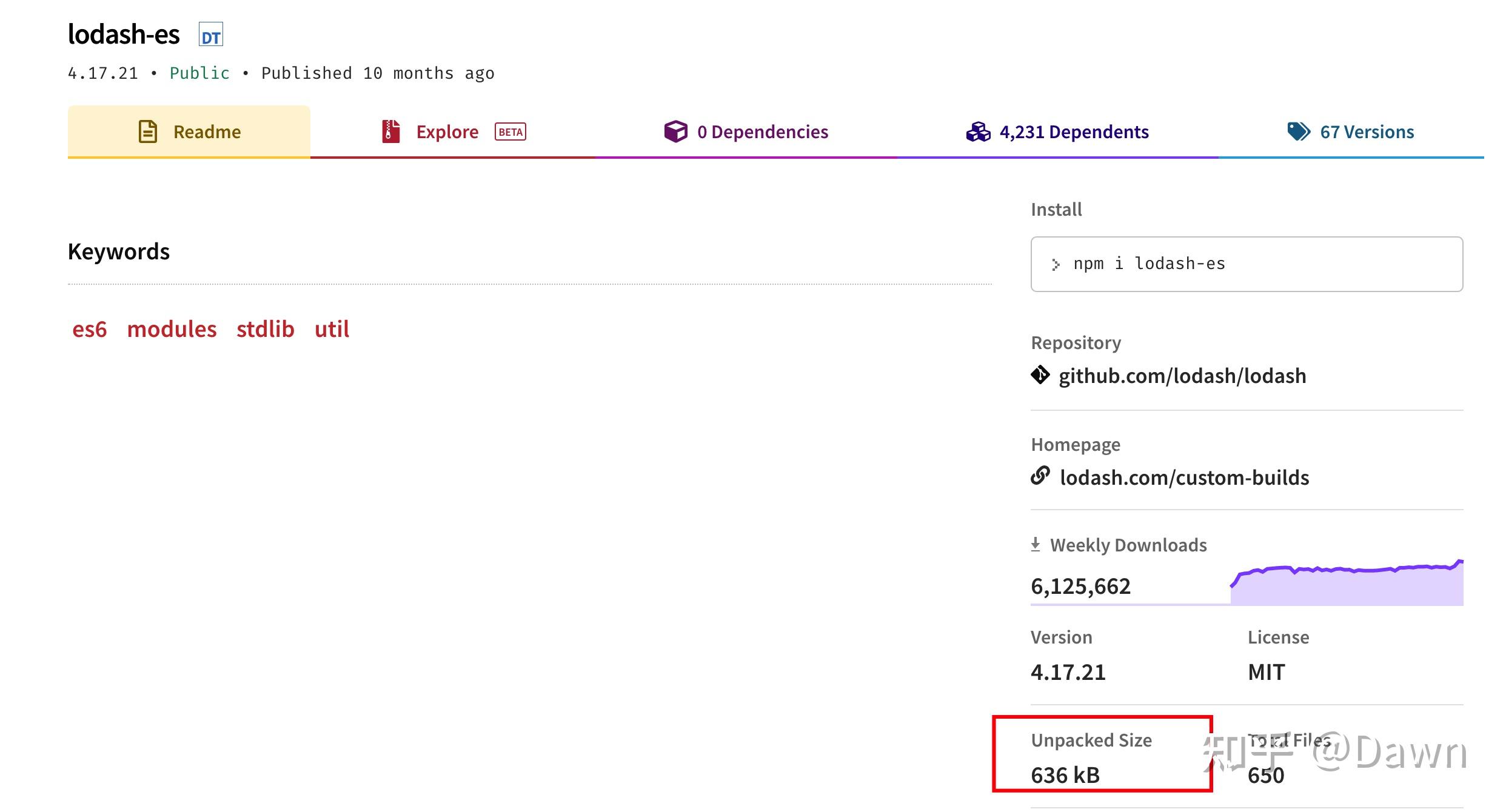Image resolution: width=1506 pixels, height=812 pixels.
Task: Click the weekly downloads sparkline chart
Action: tap(1347, 584)
